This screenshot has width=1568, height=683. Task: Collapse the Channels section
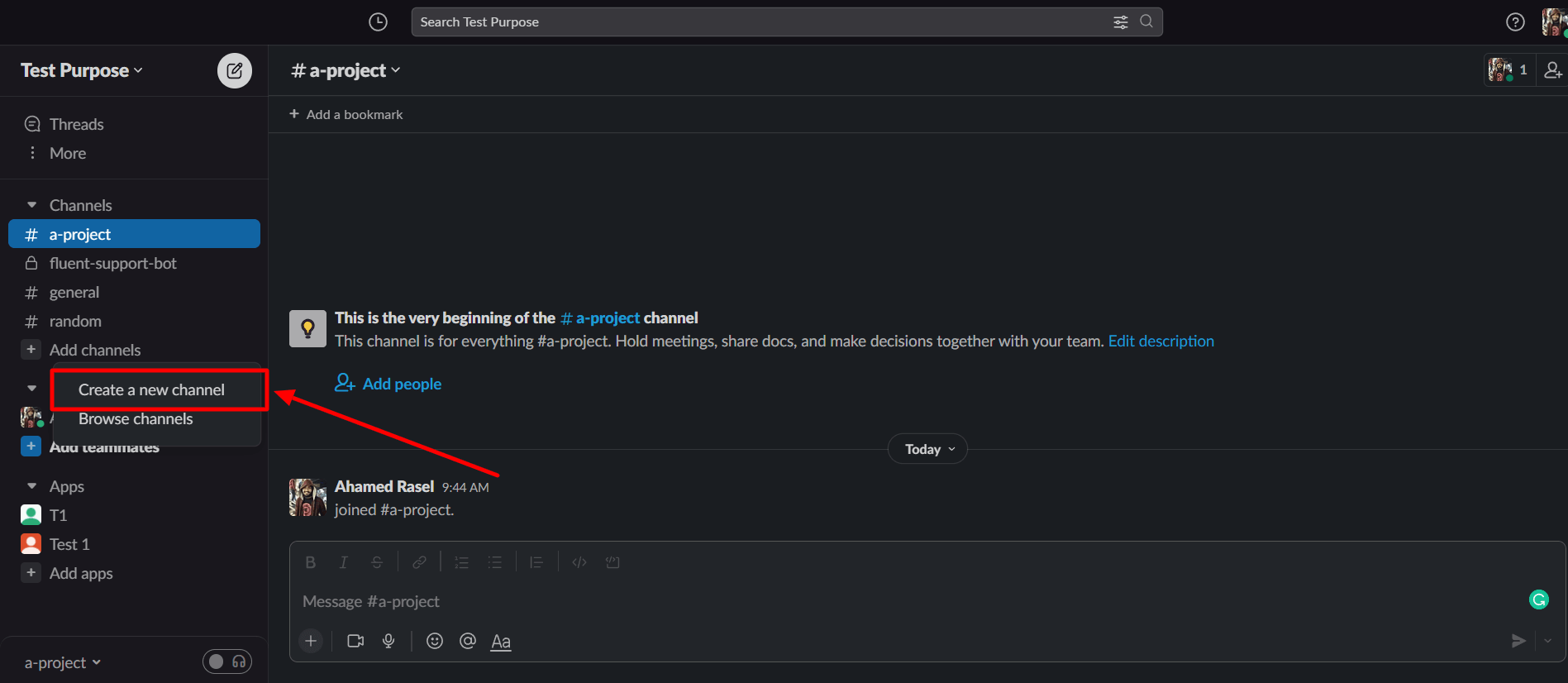[32, 205]
